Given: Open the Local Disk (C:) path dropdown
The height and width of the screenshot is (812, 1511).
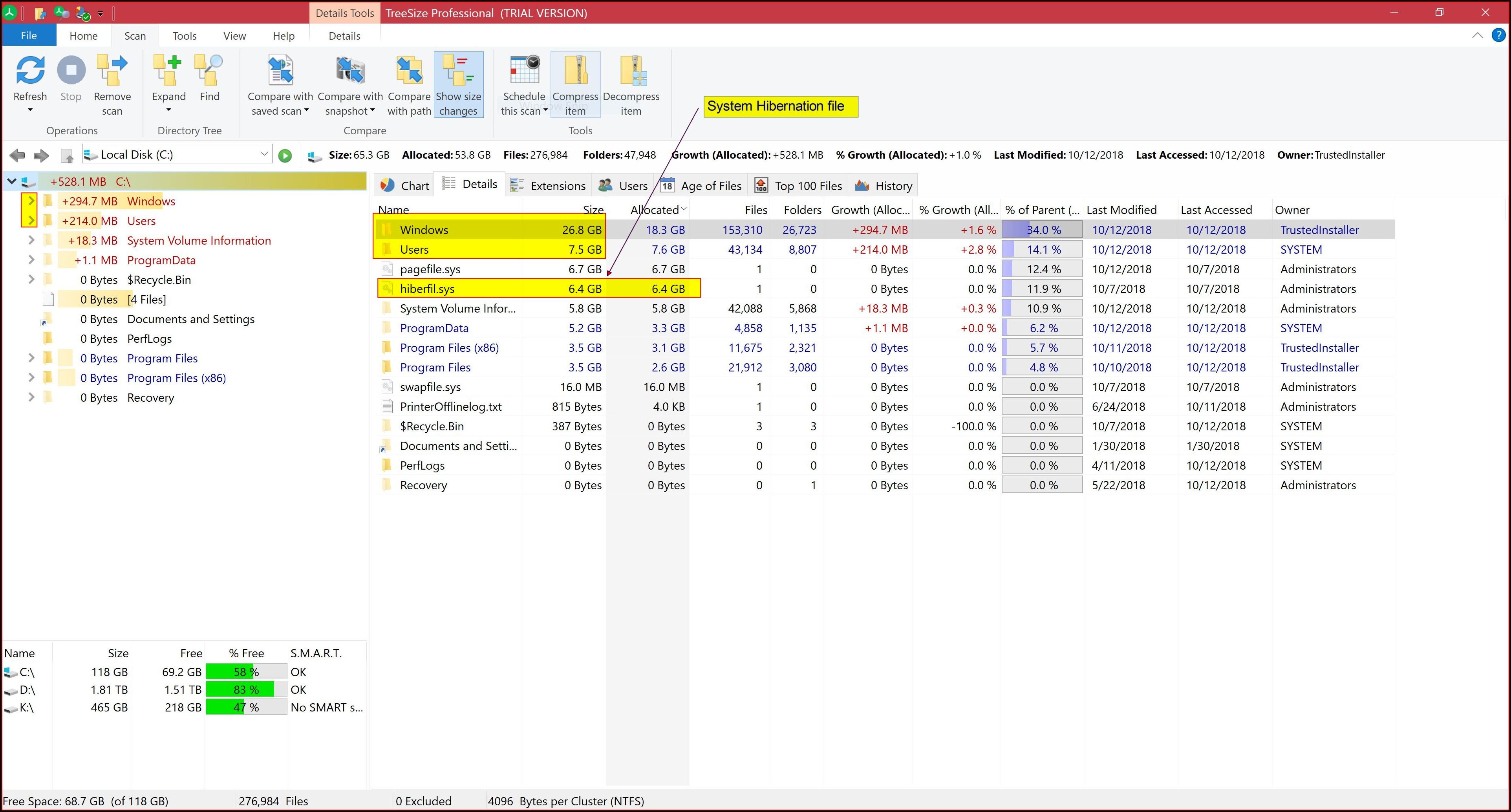Looking at the screenshot, I should coord(264,154).
